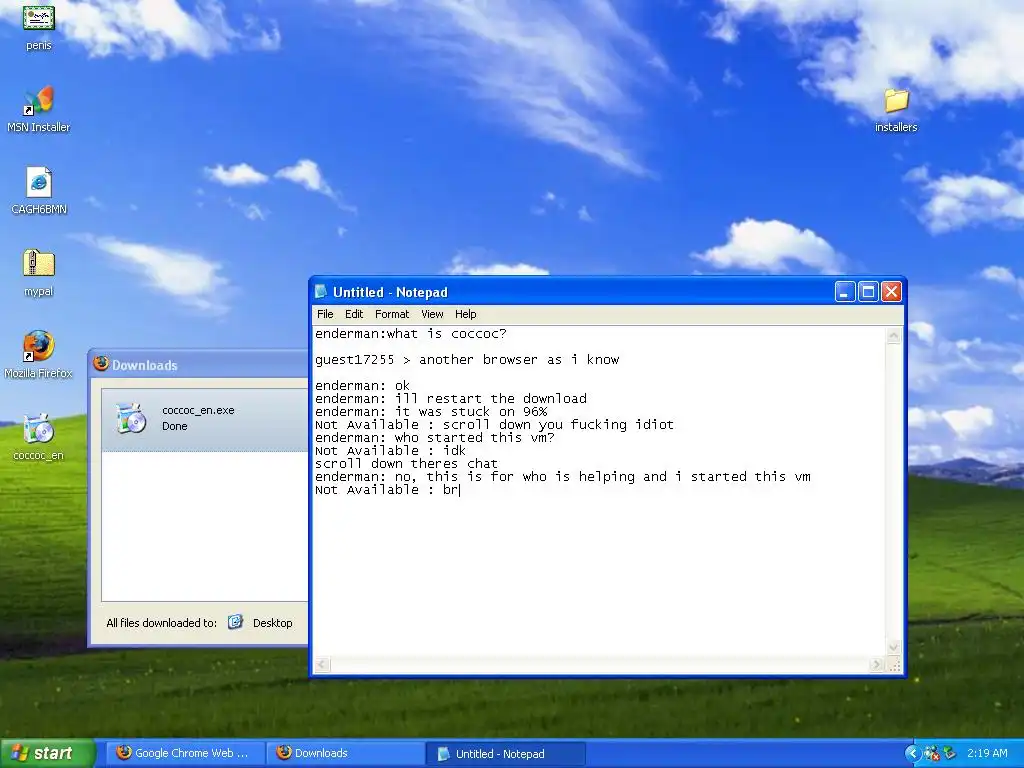Place cursor at end of 'Not Available : br'
Screen dimensions: 1024x768
click(458, 490)
